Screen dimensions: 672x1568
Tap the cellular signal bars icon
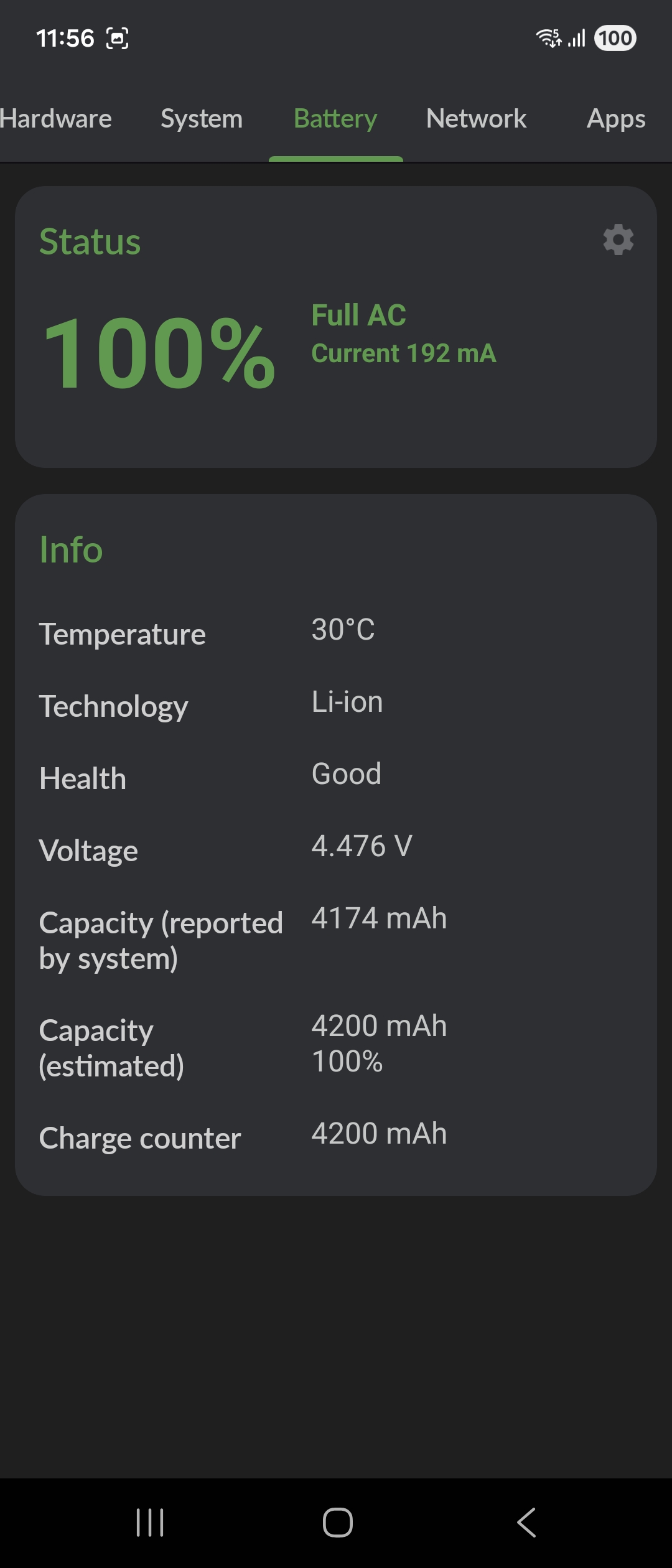(577, 39)
